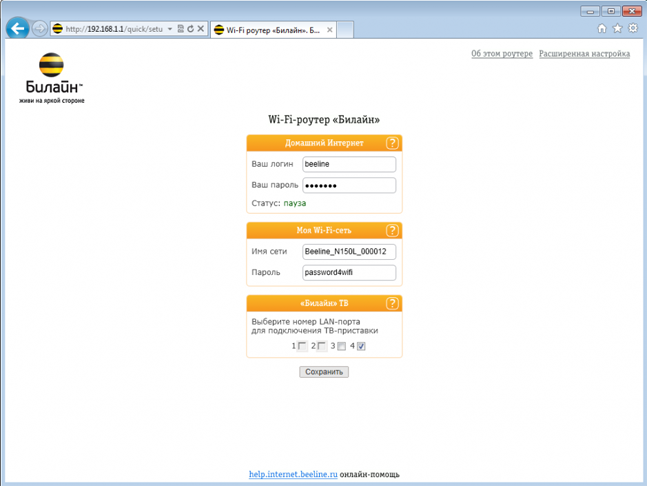Focus the 'Ваш пароль' password field
The width and height of the screenshot is (647, 486).
[x=349, y=185]
